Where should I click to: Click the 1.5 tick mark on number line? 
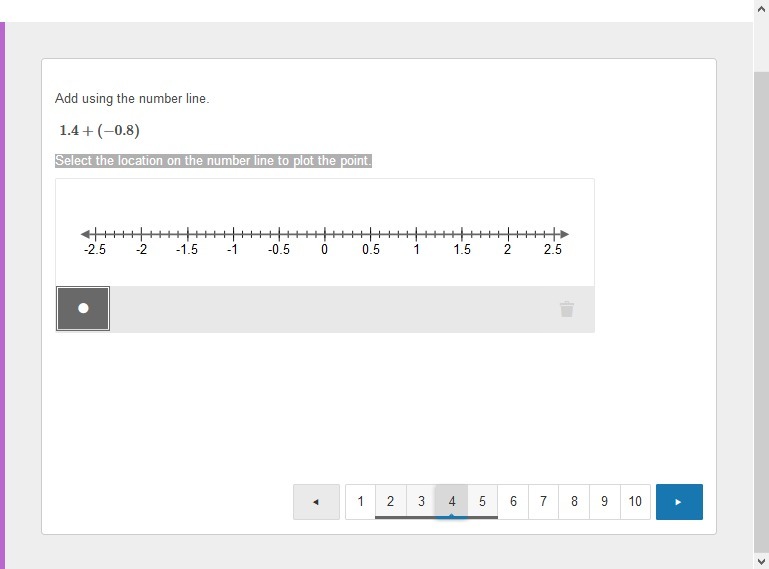click(462, 234)
